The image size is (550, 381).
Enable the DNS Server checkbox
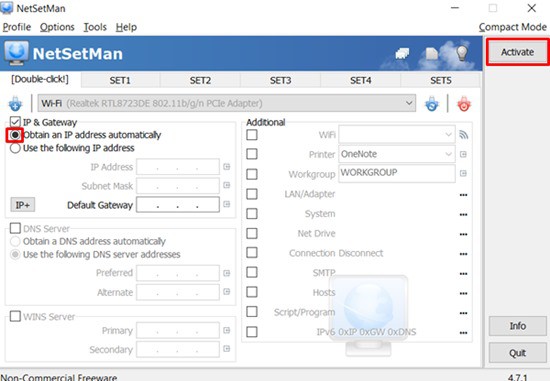tap(15, 228)
